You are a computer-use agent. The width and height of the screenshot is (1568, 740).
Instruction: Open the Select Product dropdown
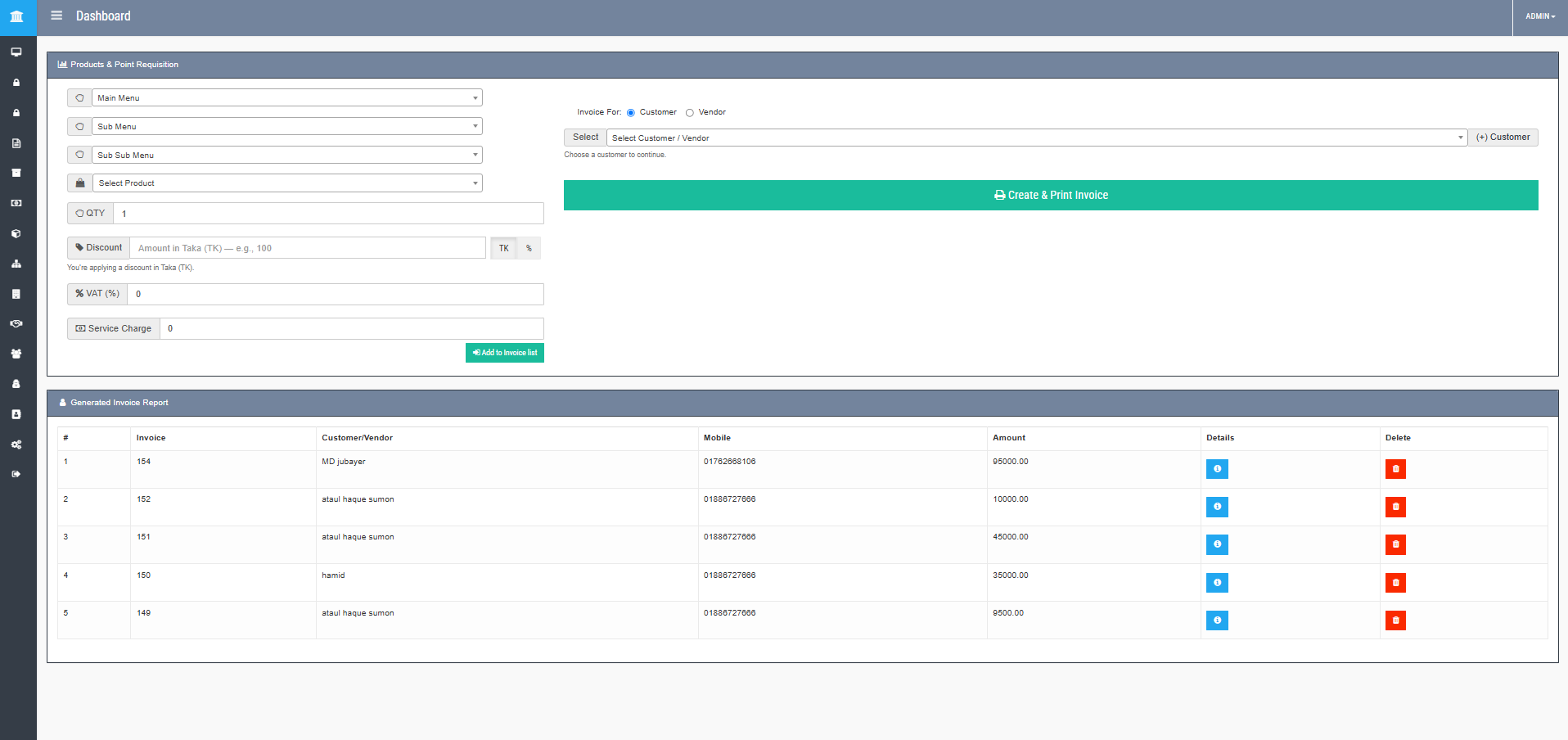coord(286,183)
